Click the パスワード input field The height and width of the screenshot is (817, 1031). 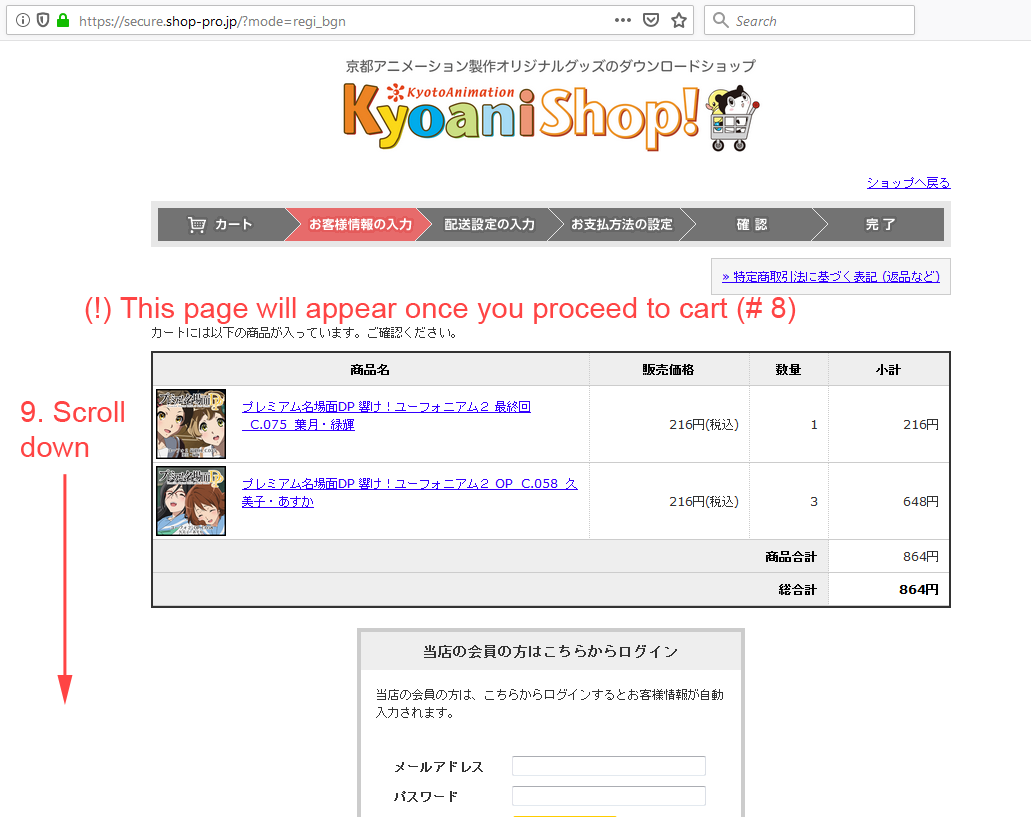pyautogui.click(x=608, y=796)
